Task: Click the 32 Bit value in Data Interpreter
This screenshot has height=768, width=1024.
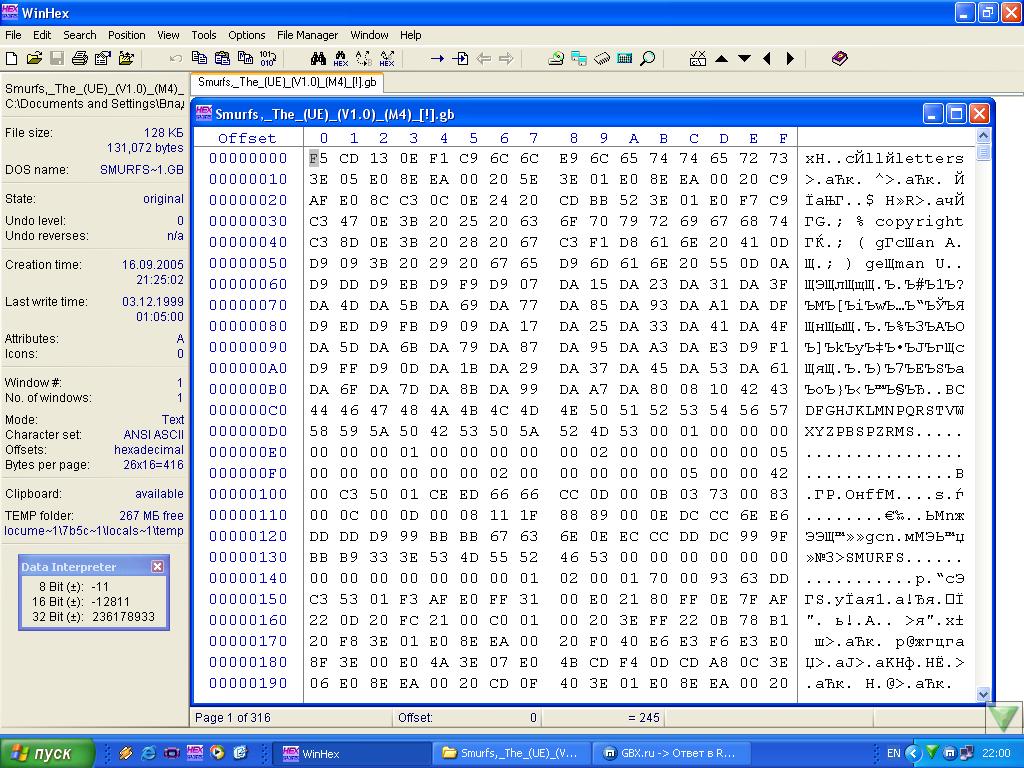Action: click(123, 616)
